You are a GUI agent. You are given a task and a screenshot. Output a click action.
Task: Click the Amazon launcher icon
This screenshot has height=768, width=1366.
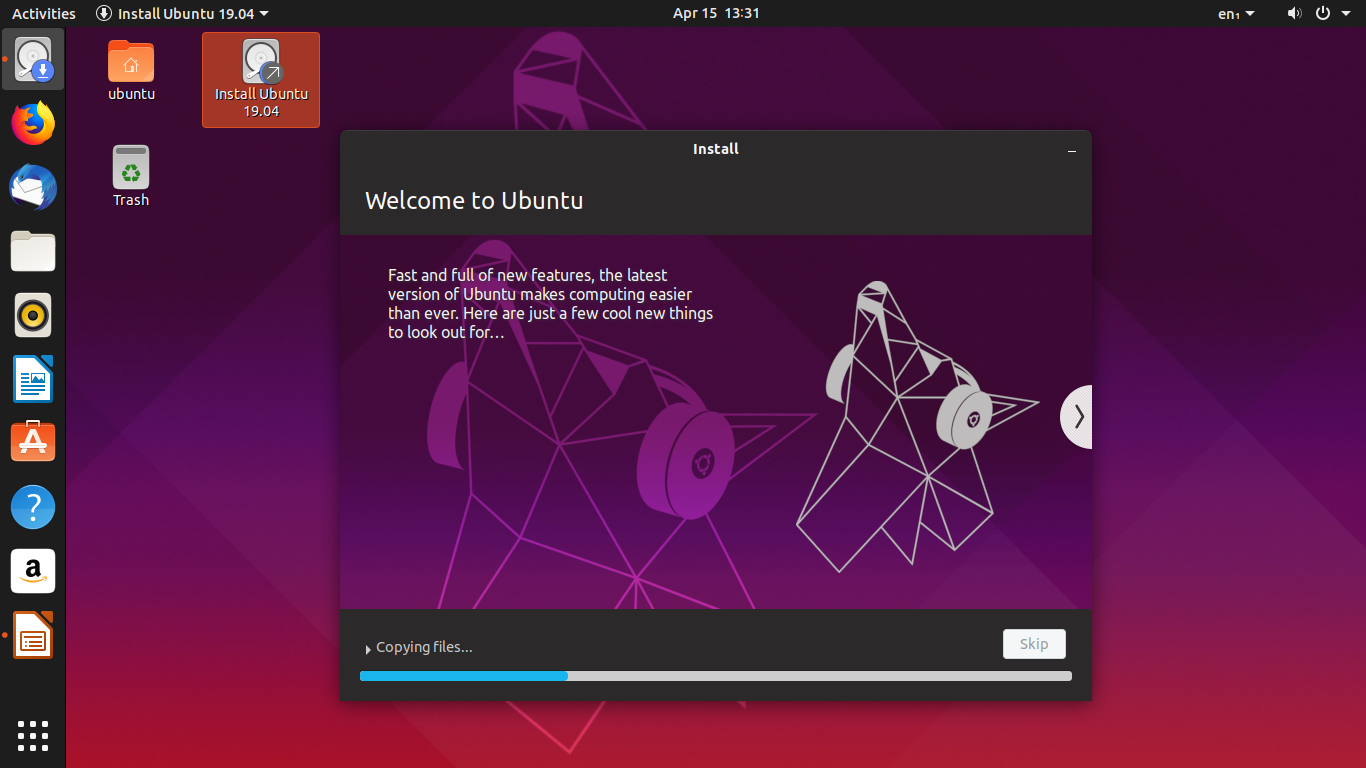tap(33, 571)
